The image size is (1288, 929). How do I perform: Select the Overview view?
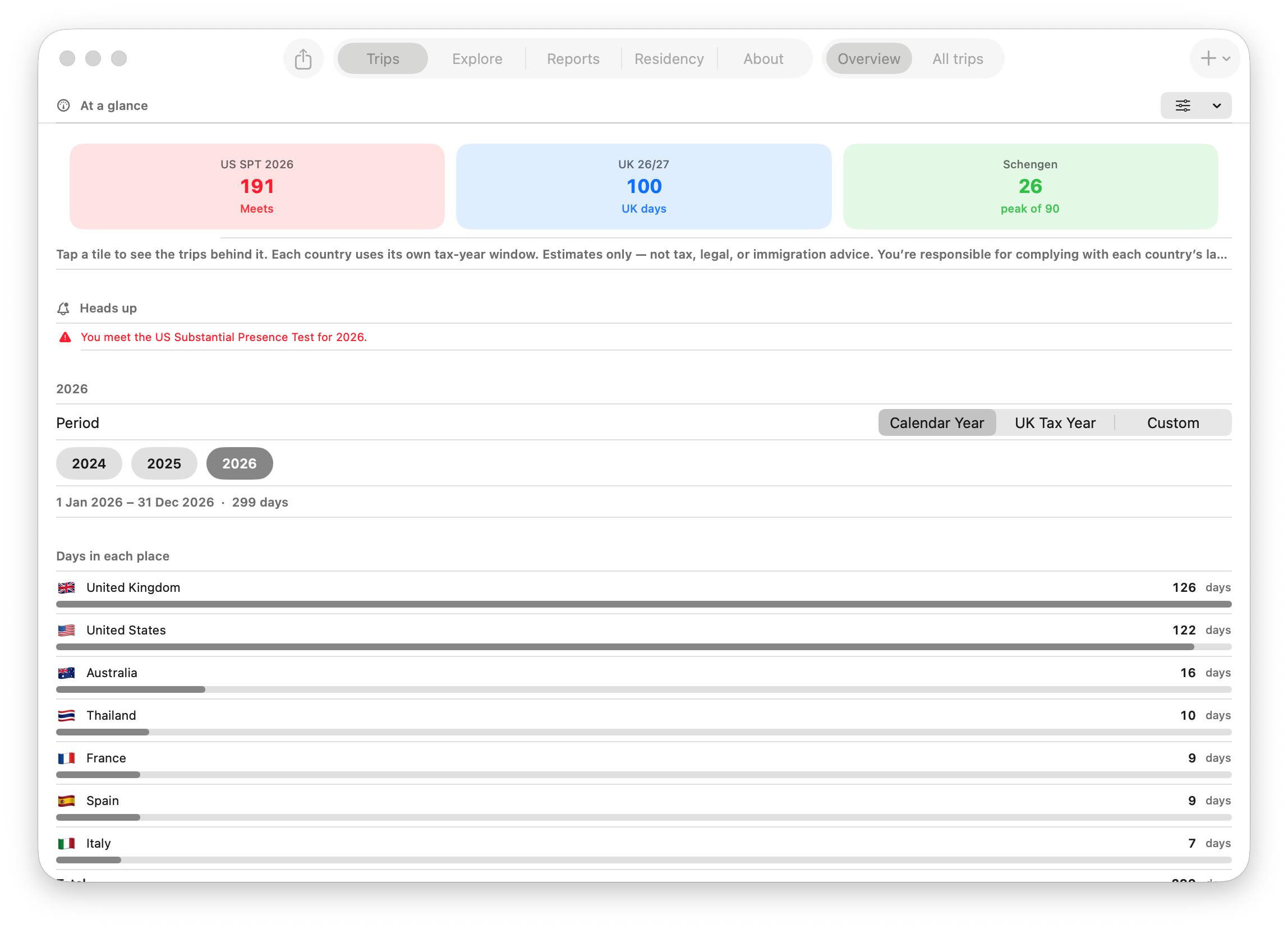coord(868,58)
